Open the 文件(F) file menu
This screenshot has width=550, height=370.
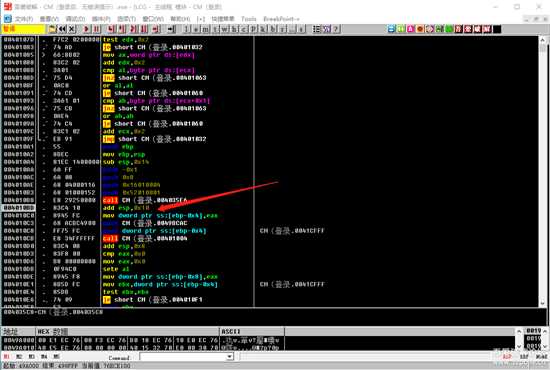(24, 19)
